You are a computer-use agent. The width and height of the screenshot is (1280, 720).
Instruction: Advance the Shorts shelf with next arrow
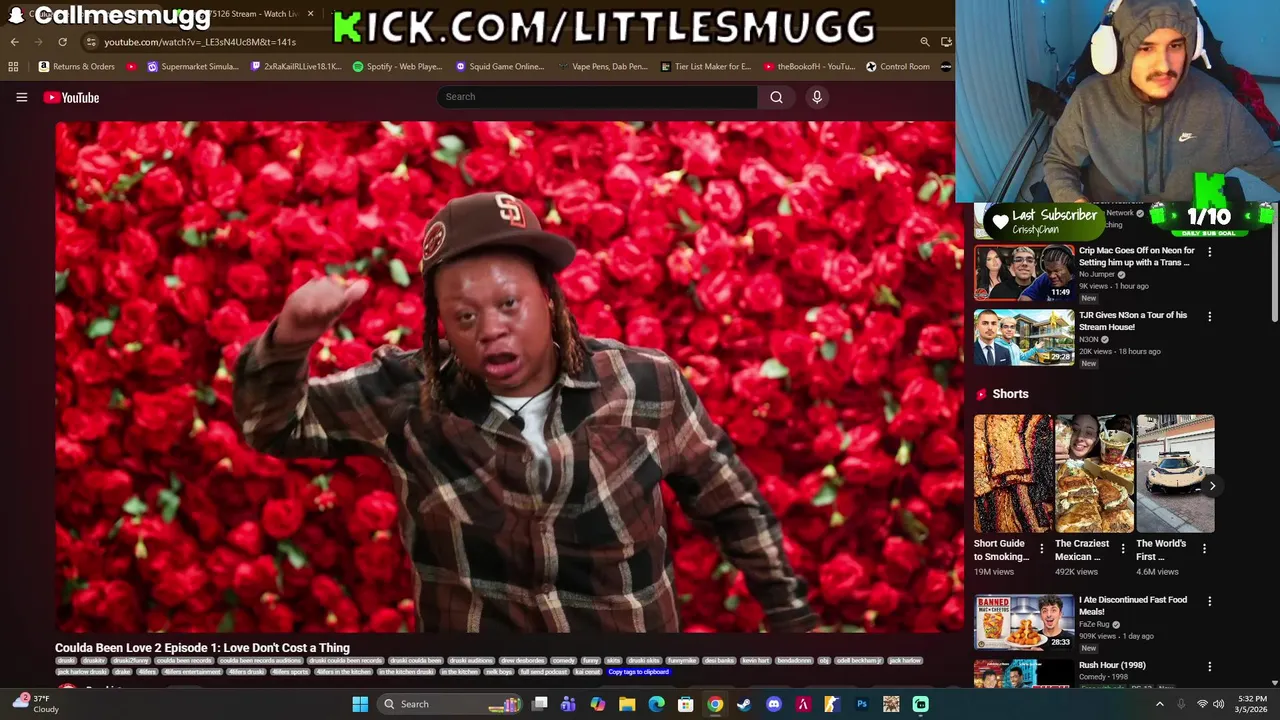(1212, 486)
